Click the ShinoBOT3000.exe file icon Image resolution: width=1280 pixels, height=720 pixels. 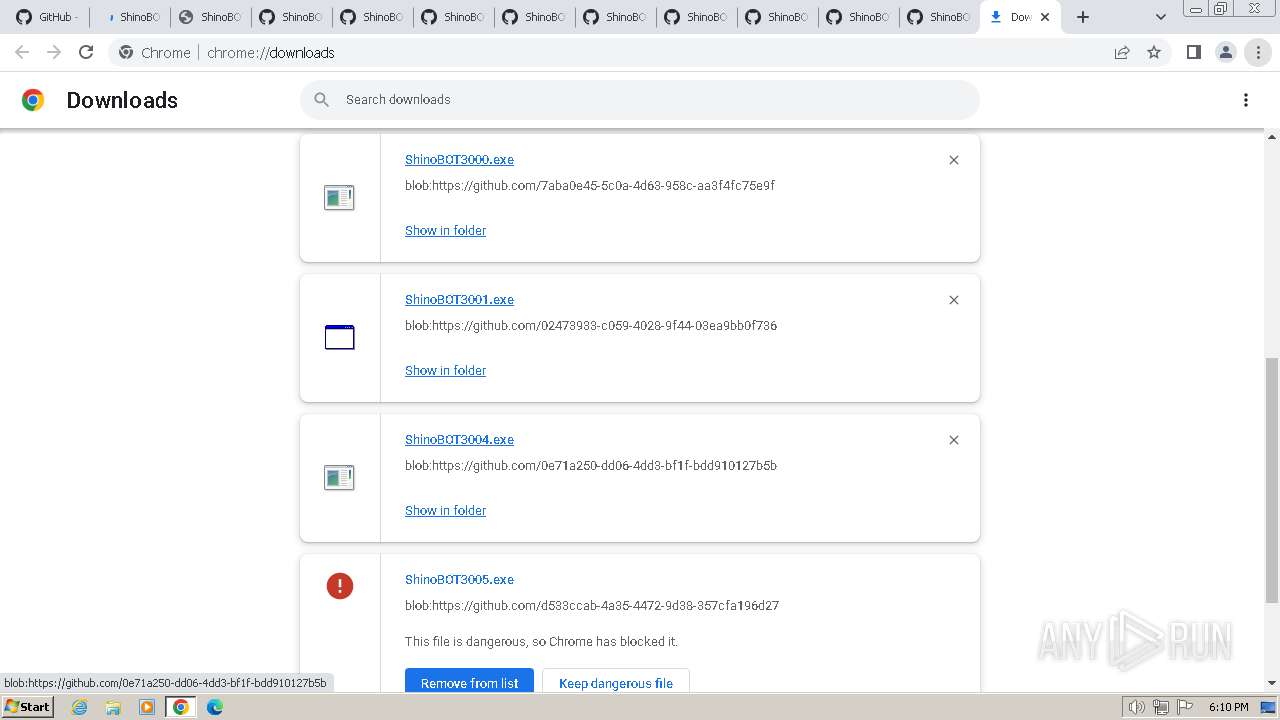(339, 198)
